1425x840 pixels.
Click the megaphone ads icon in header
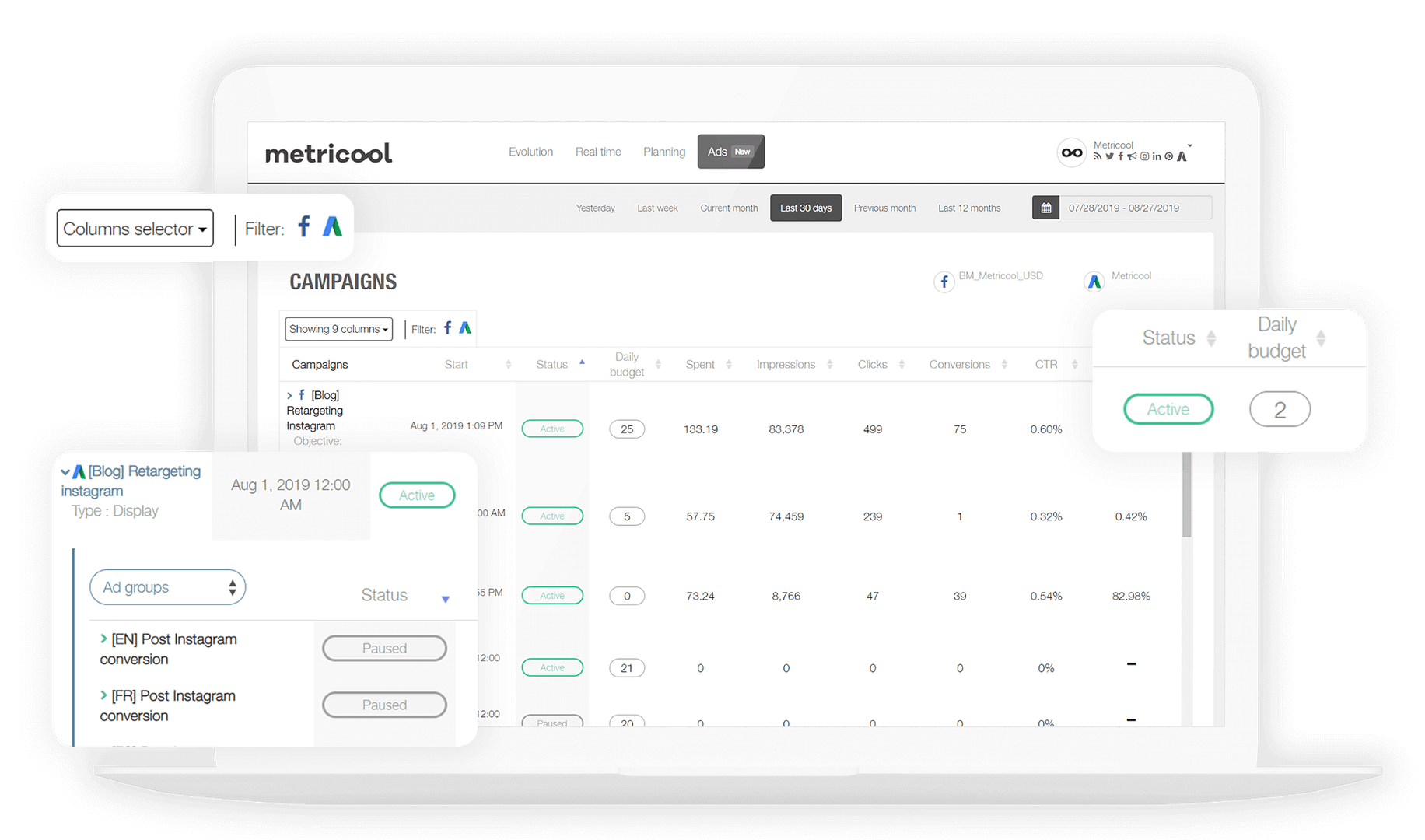point(1132,156)
